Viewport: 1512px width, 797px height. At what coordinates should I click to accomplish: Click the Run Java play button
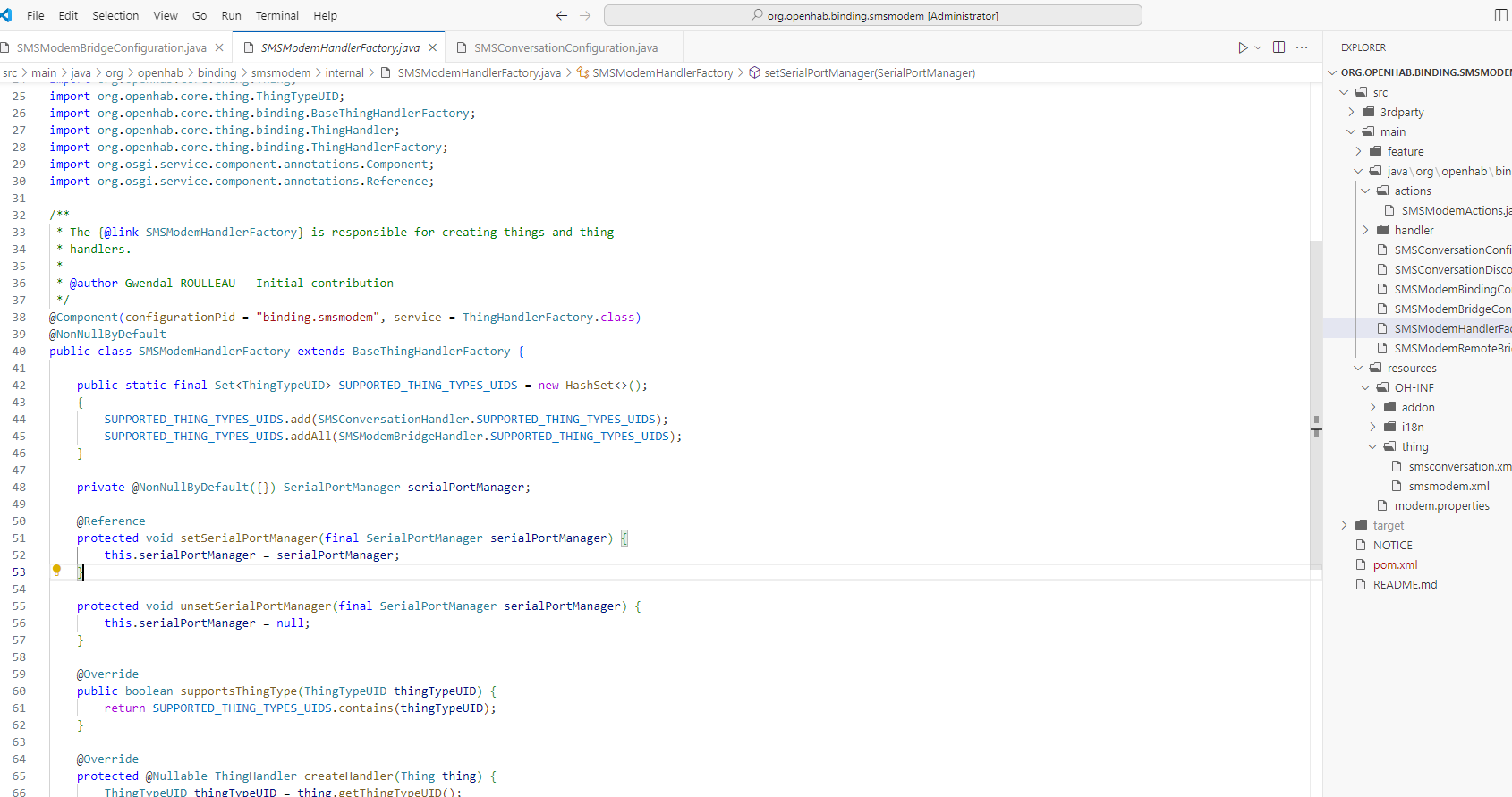point(1242,47)
